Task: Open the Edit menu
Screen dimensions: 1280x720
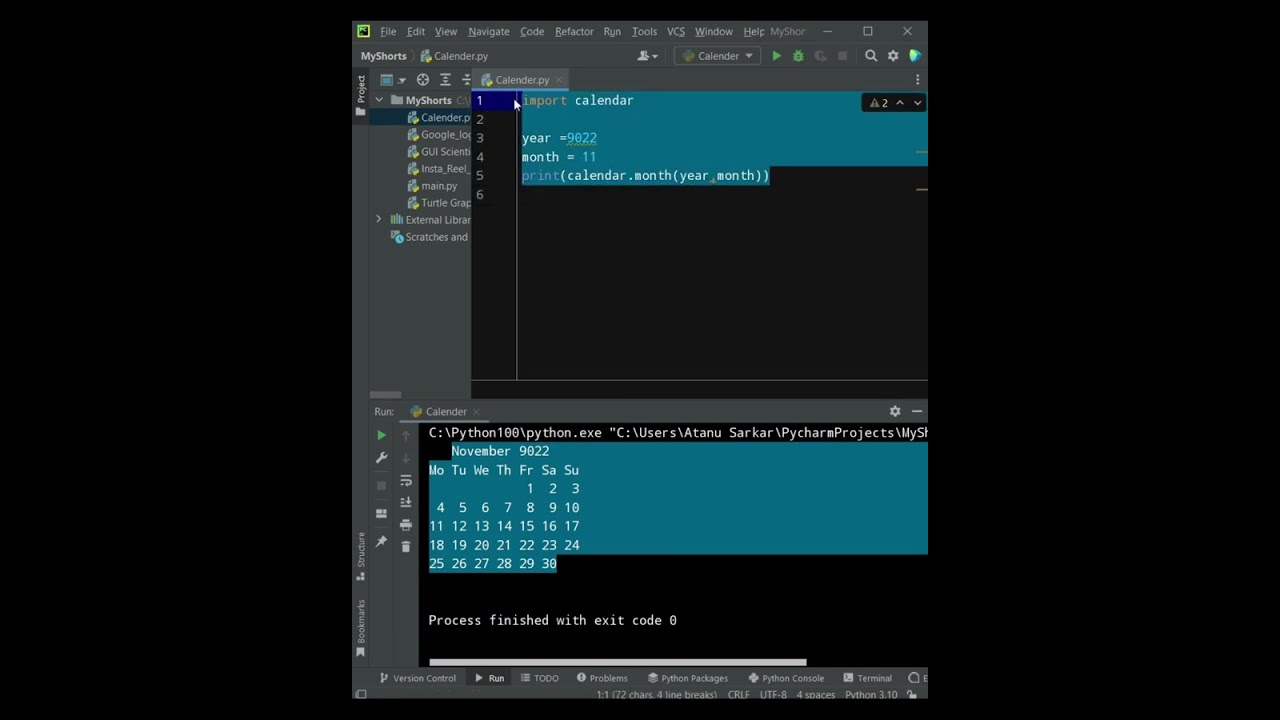Action: click(416, 32)
